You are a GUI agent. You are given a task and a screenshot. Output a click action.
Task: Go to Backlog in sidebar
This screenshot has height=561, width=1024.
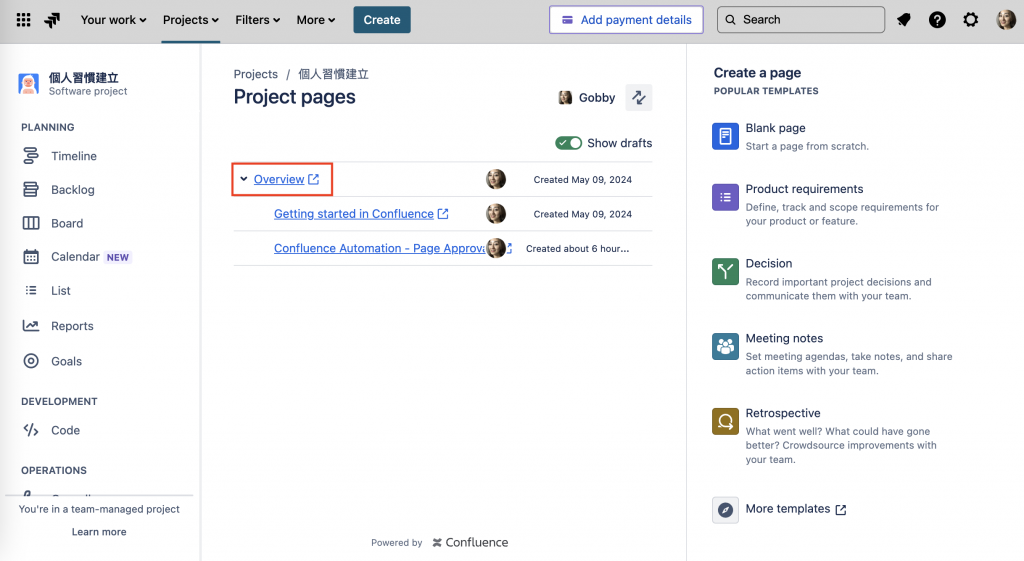pos(72,189)
